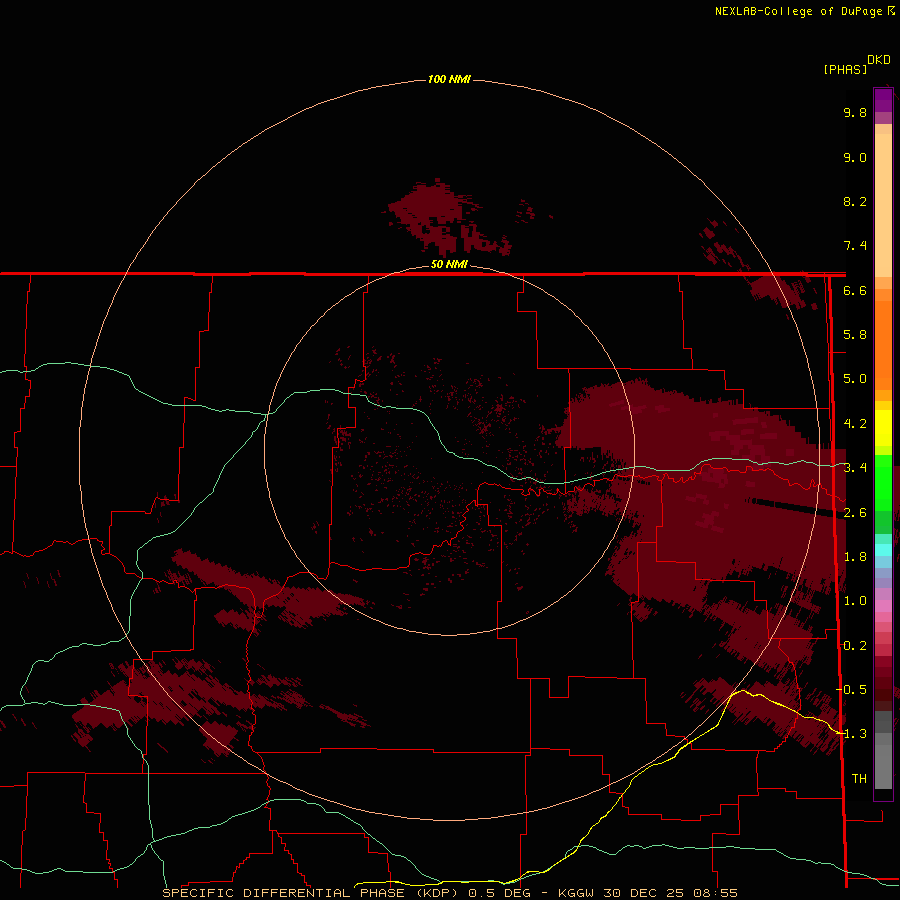Pick the bright green band on color bar
Screen dimensions: 900x900
pos(883,482)
